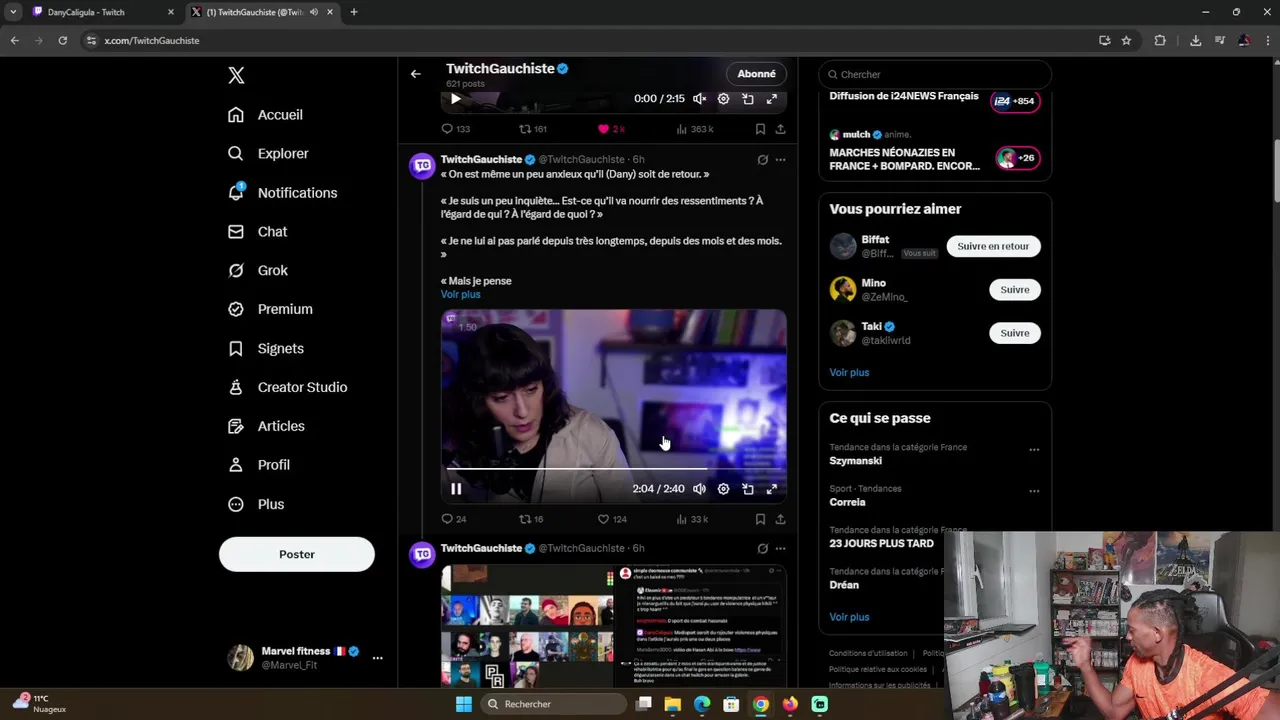Open more options for Correia trend

(1034, 491)
